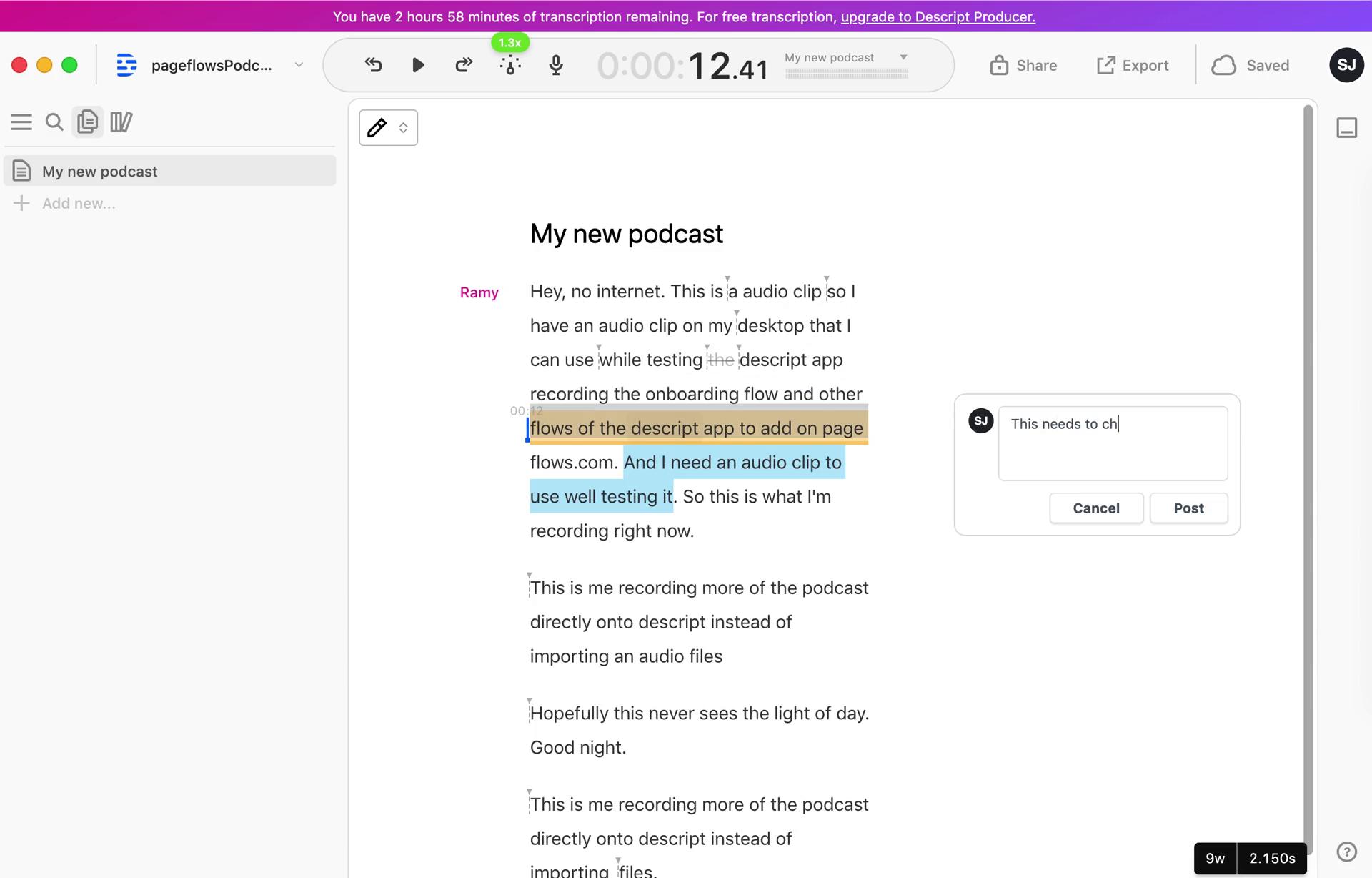Start recording with the microphone icon

(x=556, y=65)
